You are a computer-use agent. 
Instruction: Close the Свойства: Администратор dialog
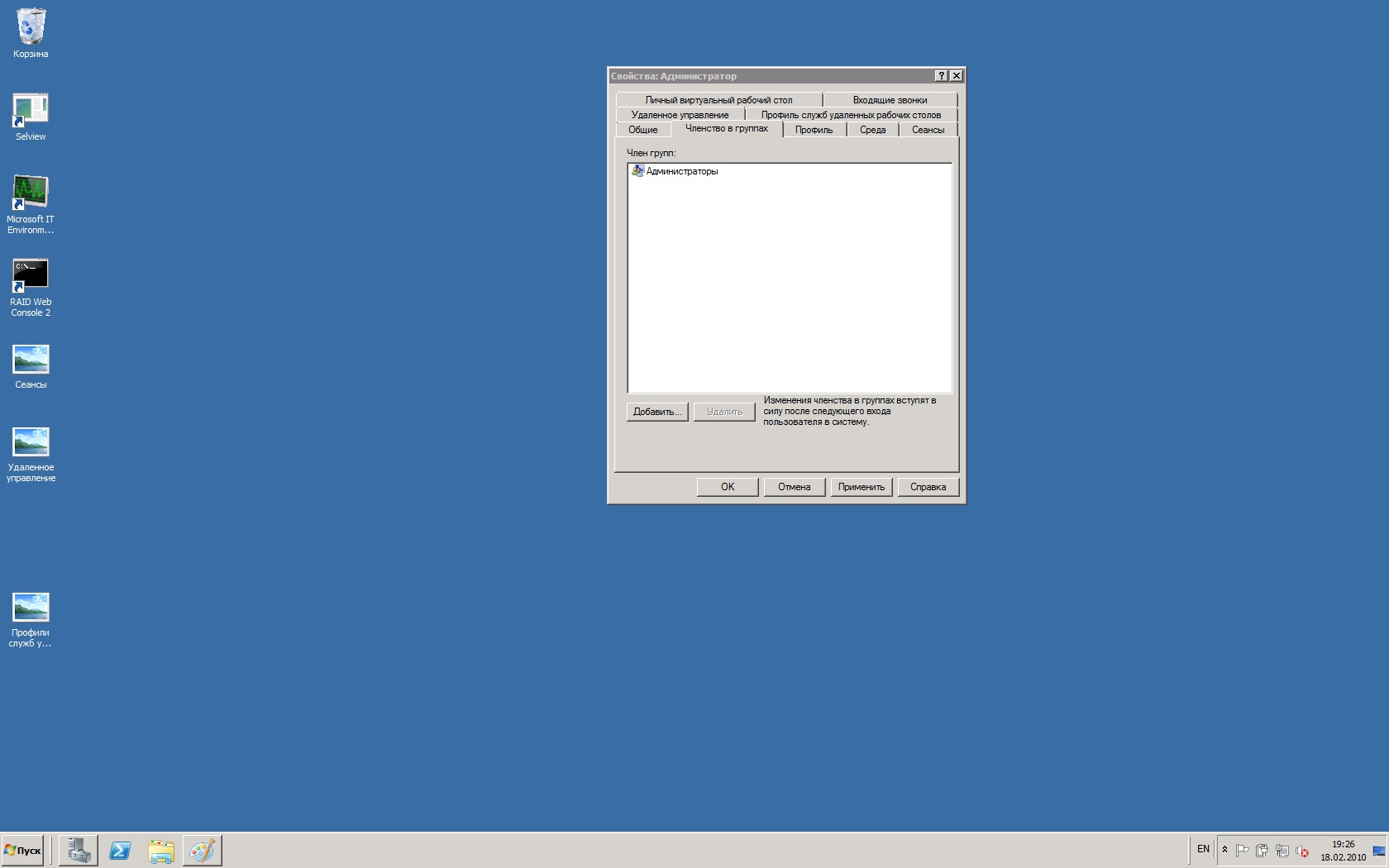click(957, 75)
